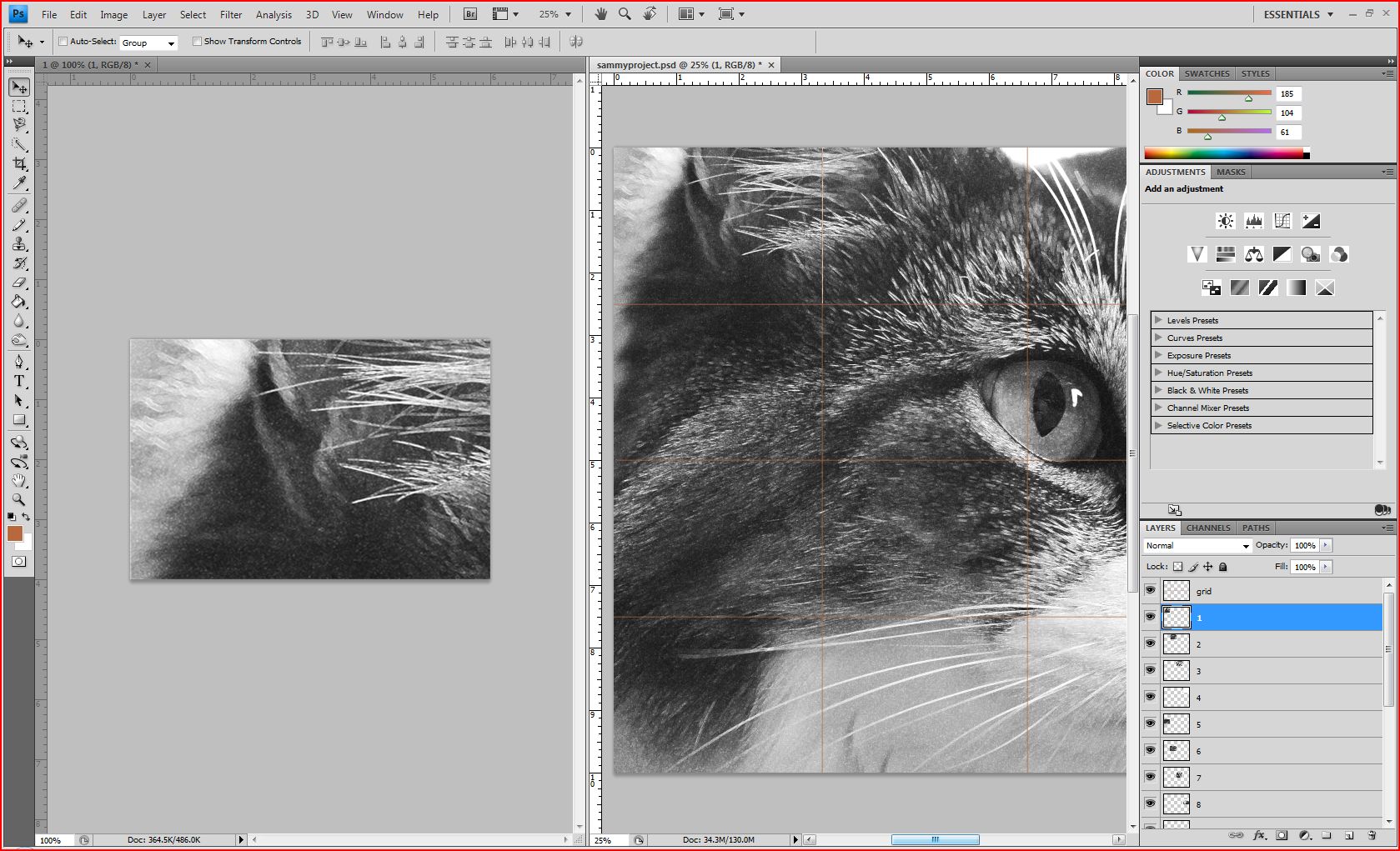Hide layer 1 visibility eye
Image resolution: width=1400 pixels, height=851 pixels.
[x=1151, y=617]
